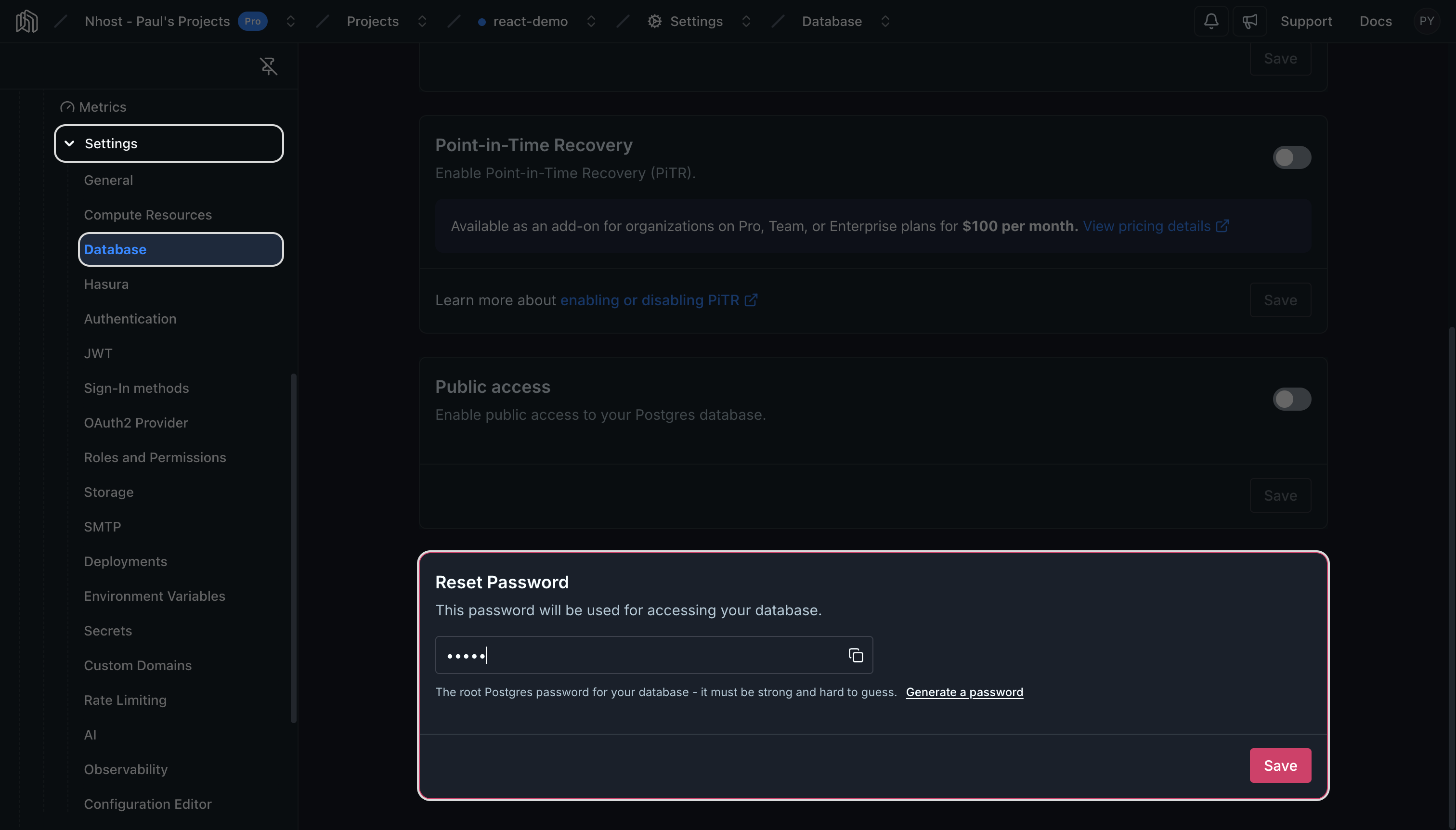Viewport: 1456px width, 830px height.
Task: Click the Metrics gauge icon
Action: point(67,107)
